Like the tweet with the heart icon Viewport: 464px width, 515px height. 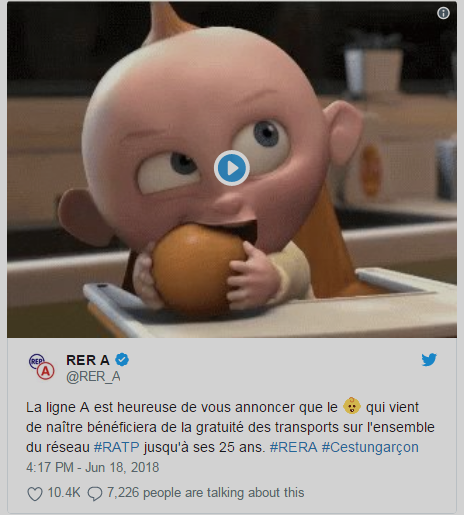pos(35,494)
